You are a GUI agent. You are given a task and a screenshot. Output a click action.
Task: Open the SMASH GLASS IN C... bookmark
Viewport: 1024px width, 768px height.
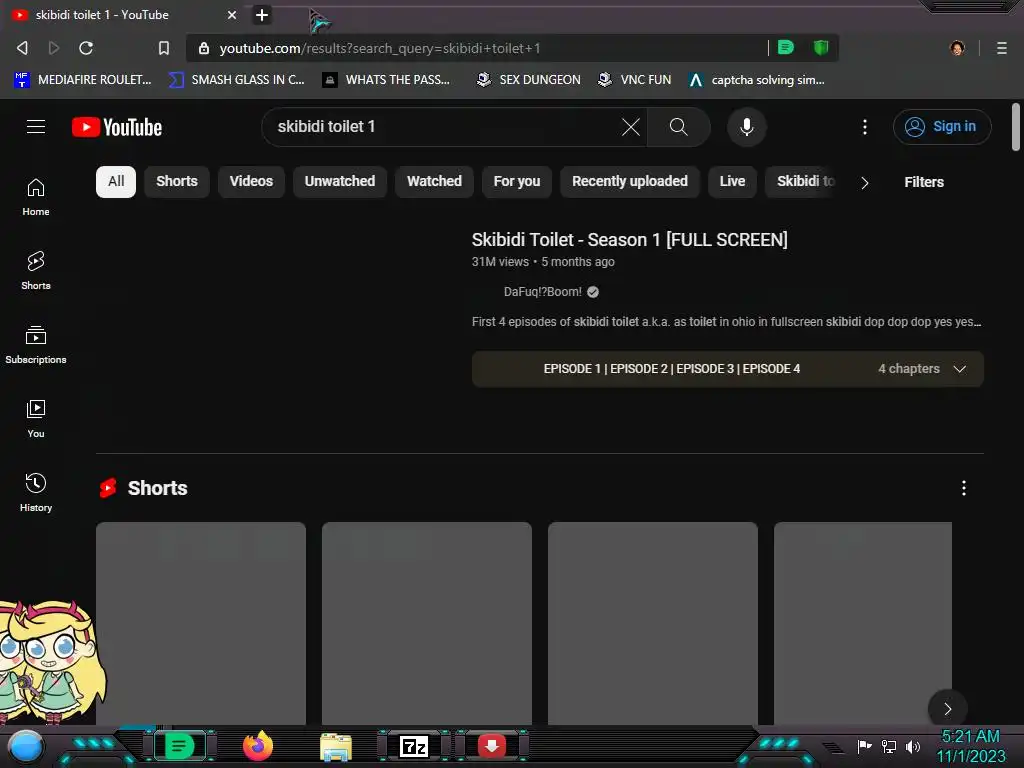coord(236,80)
